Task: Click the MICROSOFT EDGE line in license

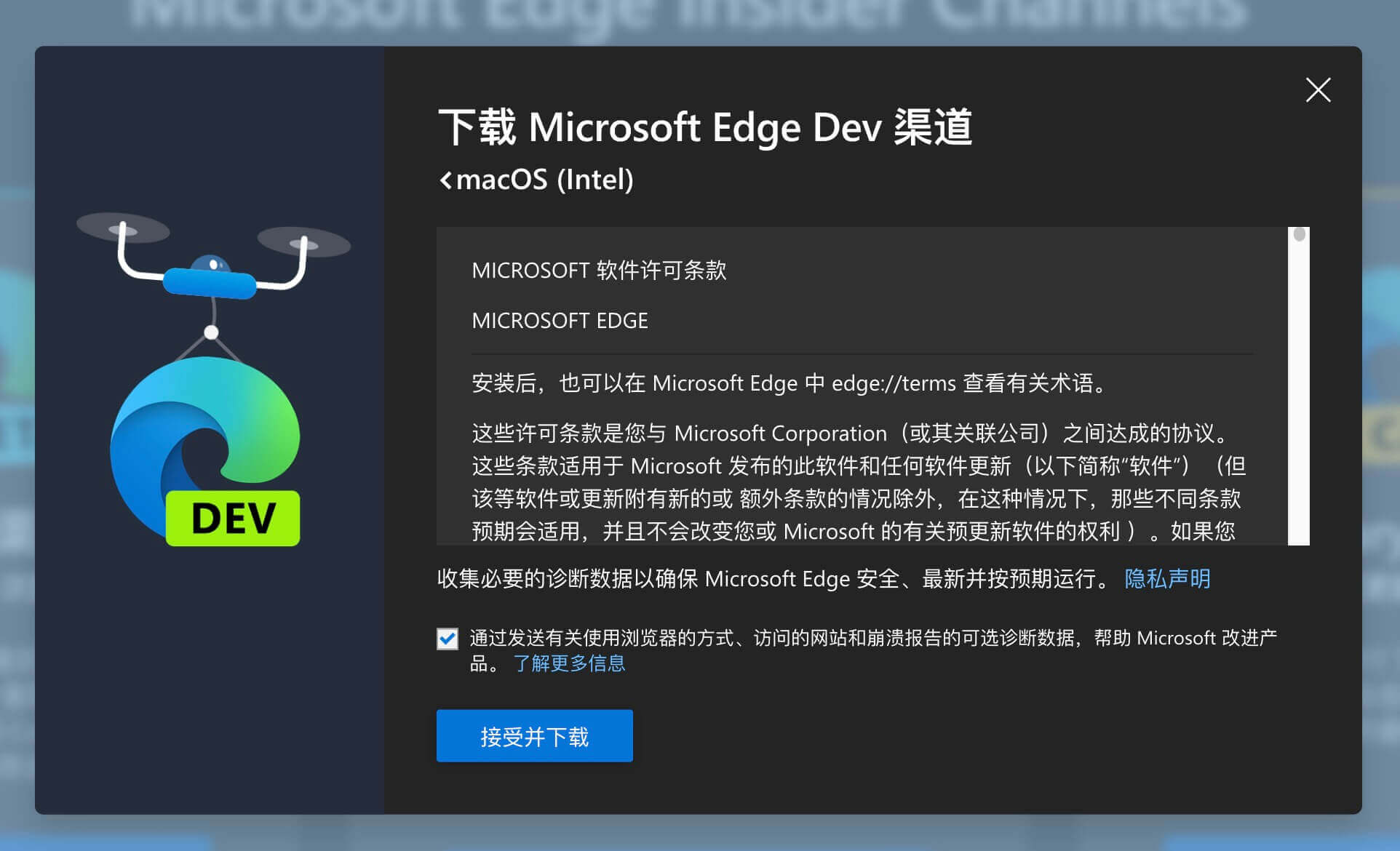Action: (560, 321)
